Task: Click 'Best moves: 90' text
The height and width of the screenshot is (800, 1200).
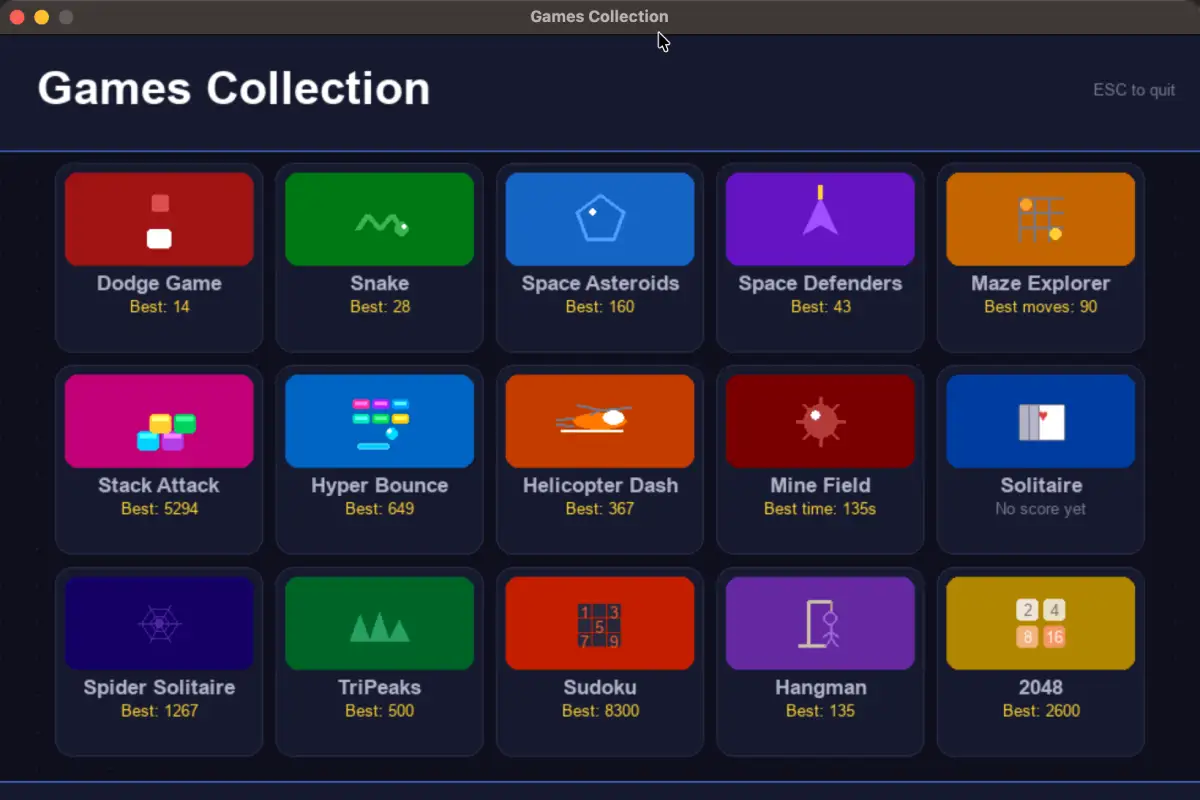Action: click(1041, 307)
